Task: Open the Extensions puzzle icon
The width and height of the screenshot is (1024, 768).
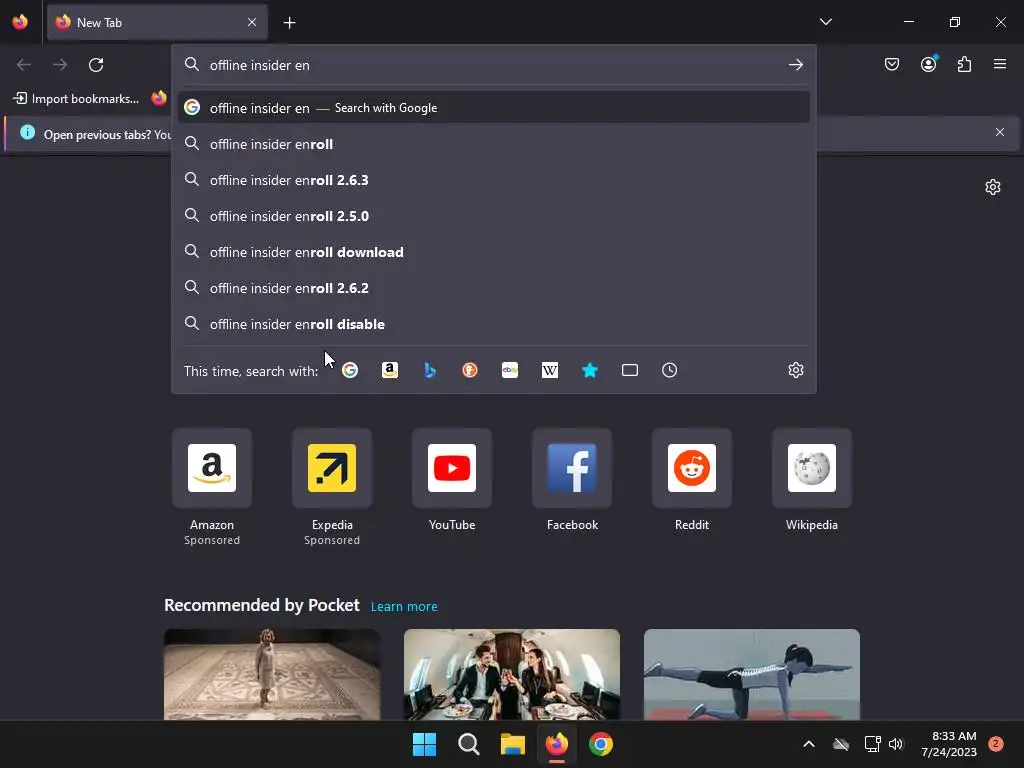Action: coord(964,64)
